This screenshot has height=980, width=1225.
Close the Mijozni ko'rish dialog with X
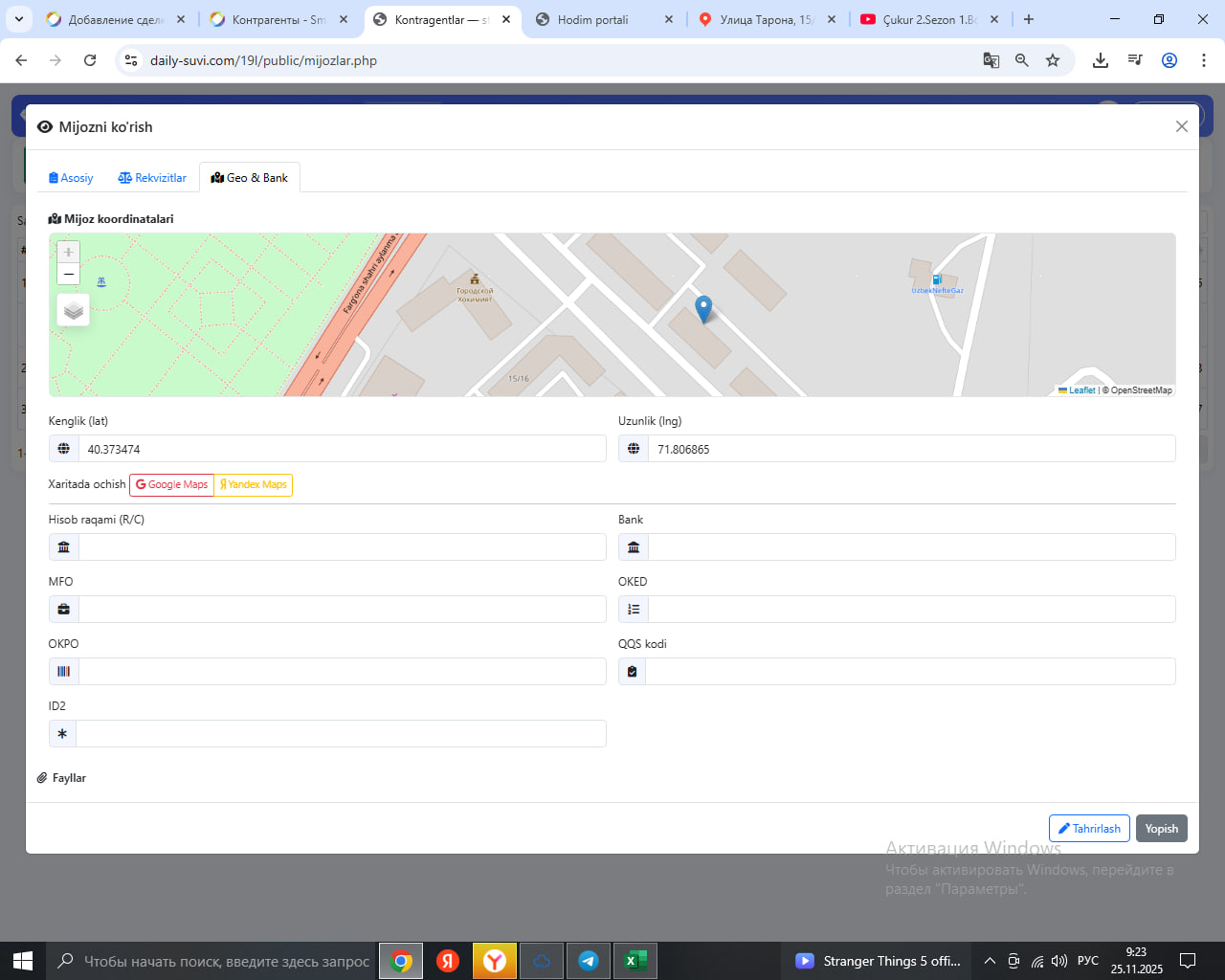tap(1181, 126)
